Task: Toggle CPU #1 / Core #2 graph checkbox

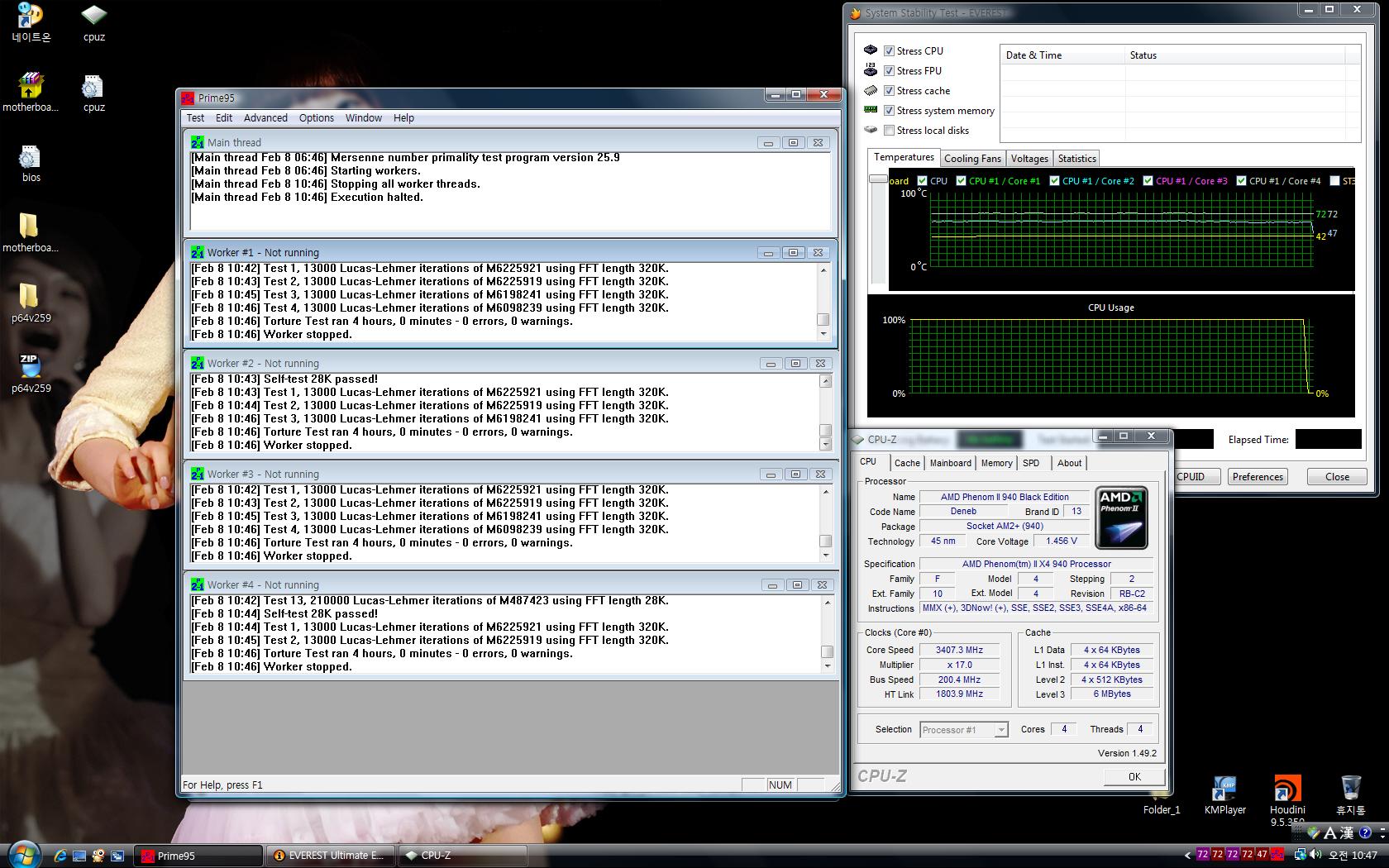Action: [x=1054, y=180]
